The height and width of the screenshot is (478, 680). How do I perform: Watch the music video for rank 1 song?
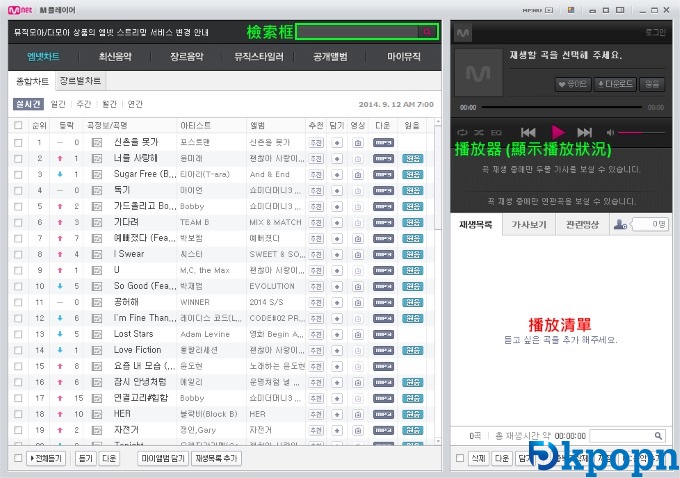point(358,142)
